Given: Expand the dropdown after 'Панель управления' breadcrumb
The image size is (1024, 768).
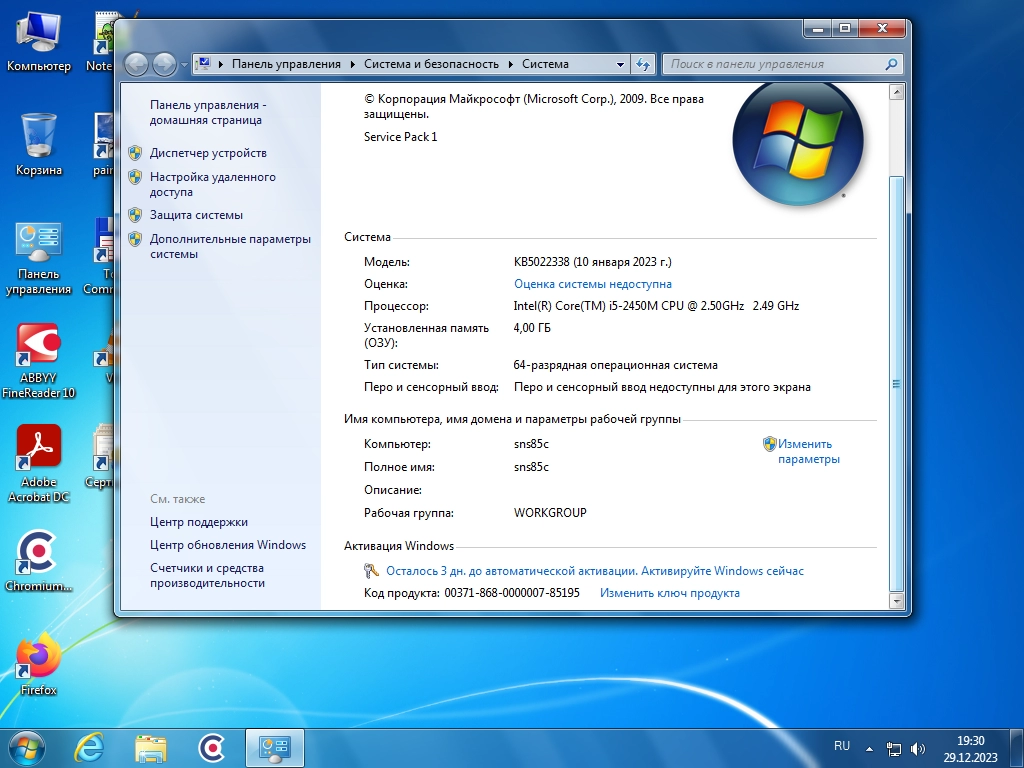Looking at the screenshot, I should (x=352, y=64).
